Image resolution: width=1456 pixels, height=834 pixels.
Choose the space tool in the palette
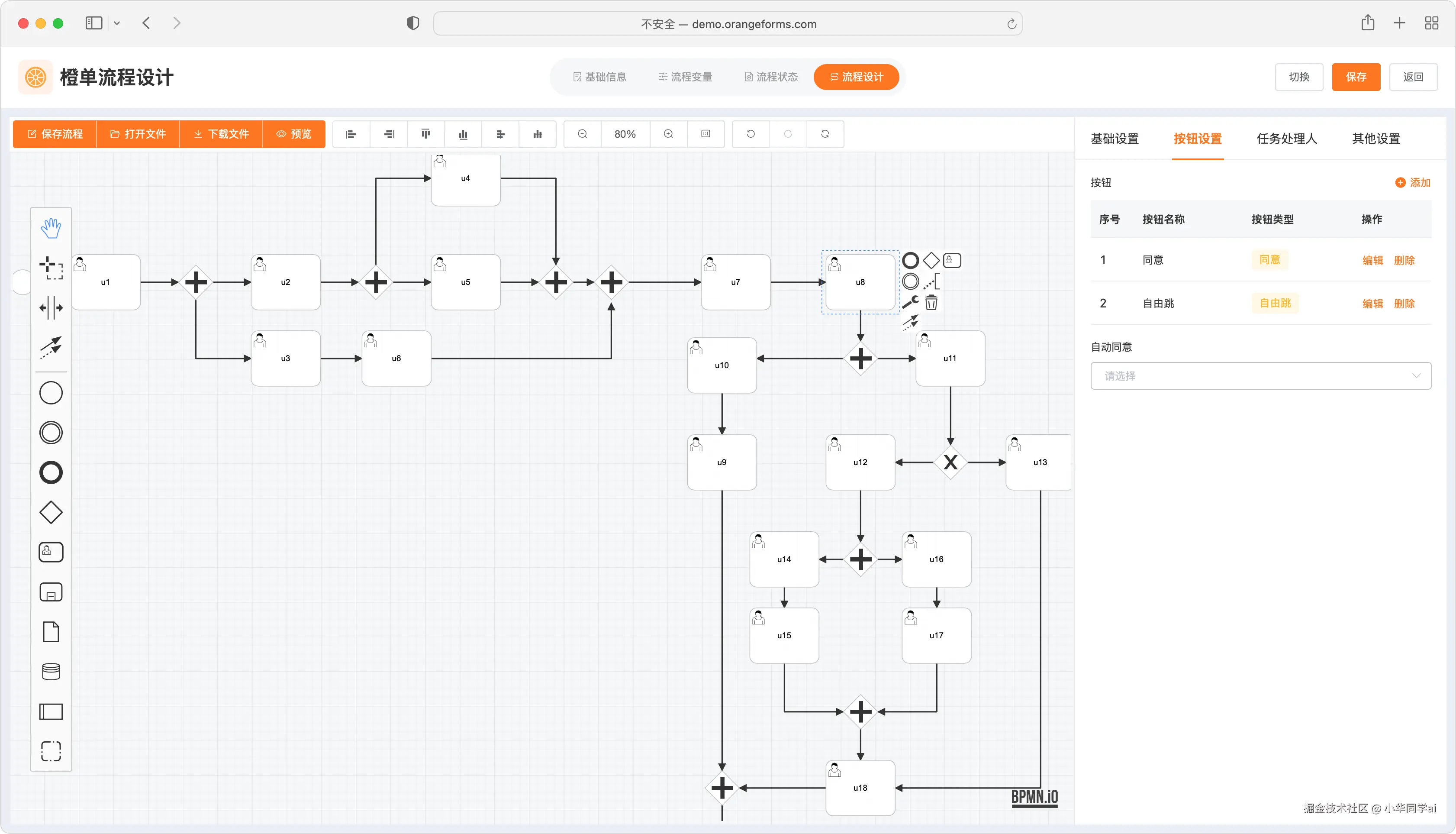pos(50,307)
